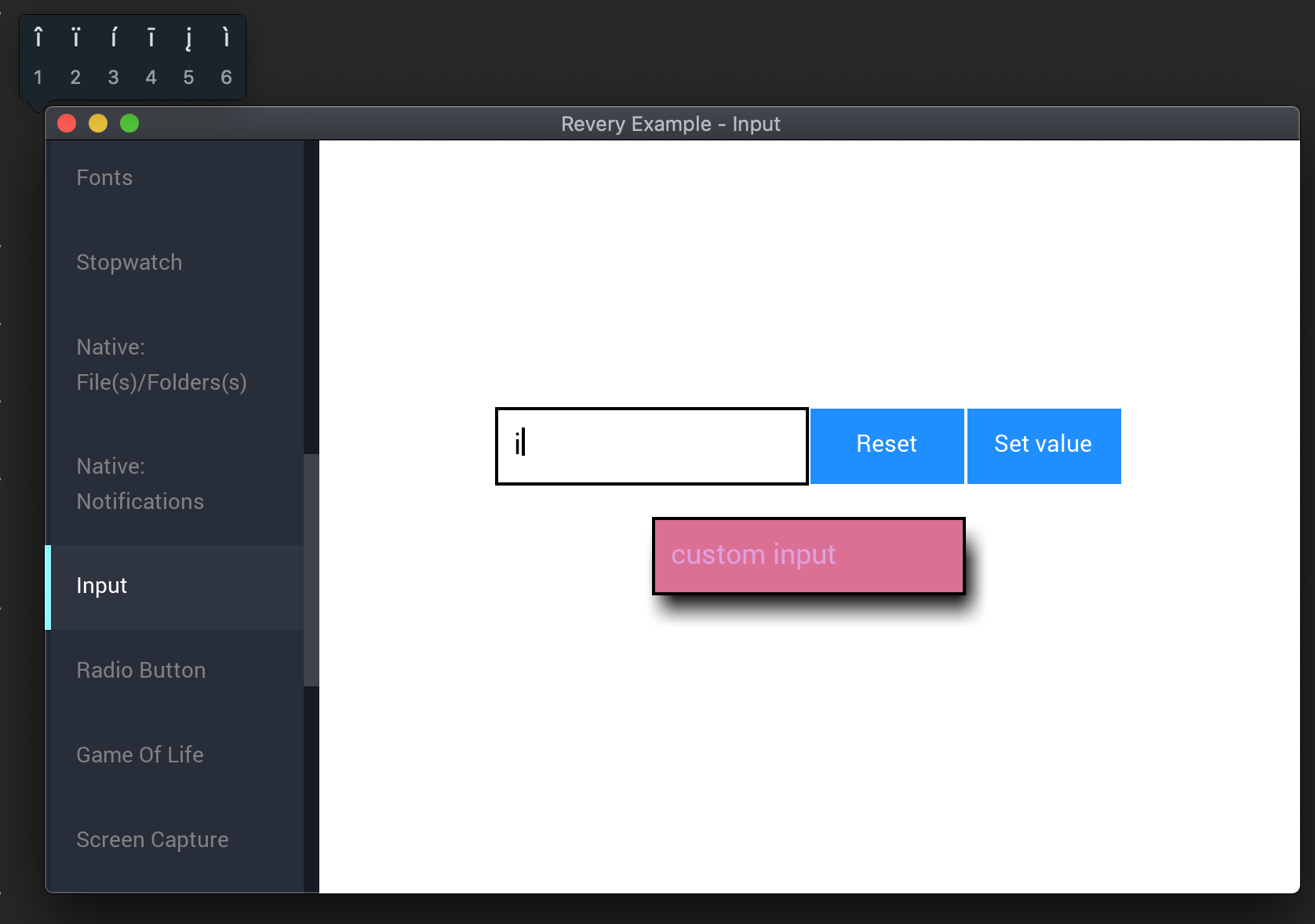Image resolution: width=1315 pixels, height=924 pixels.
Task: Focus the pink custom input field
Action: click(x=809, y=555)
